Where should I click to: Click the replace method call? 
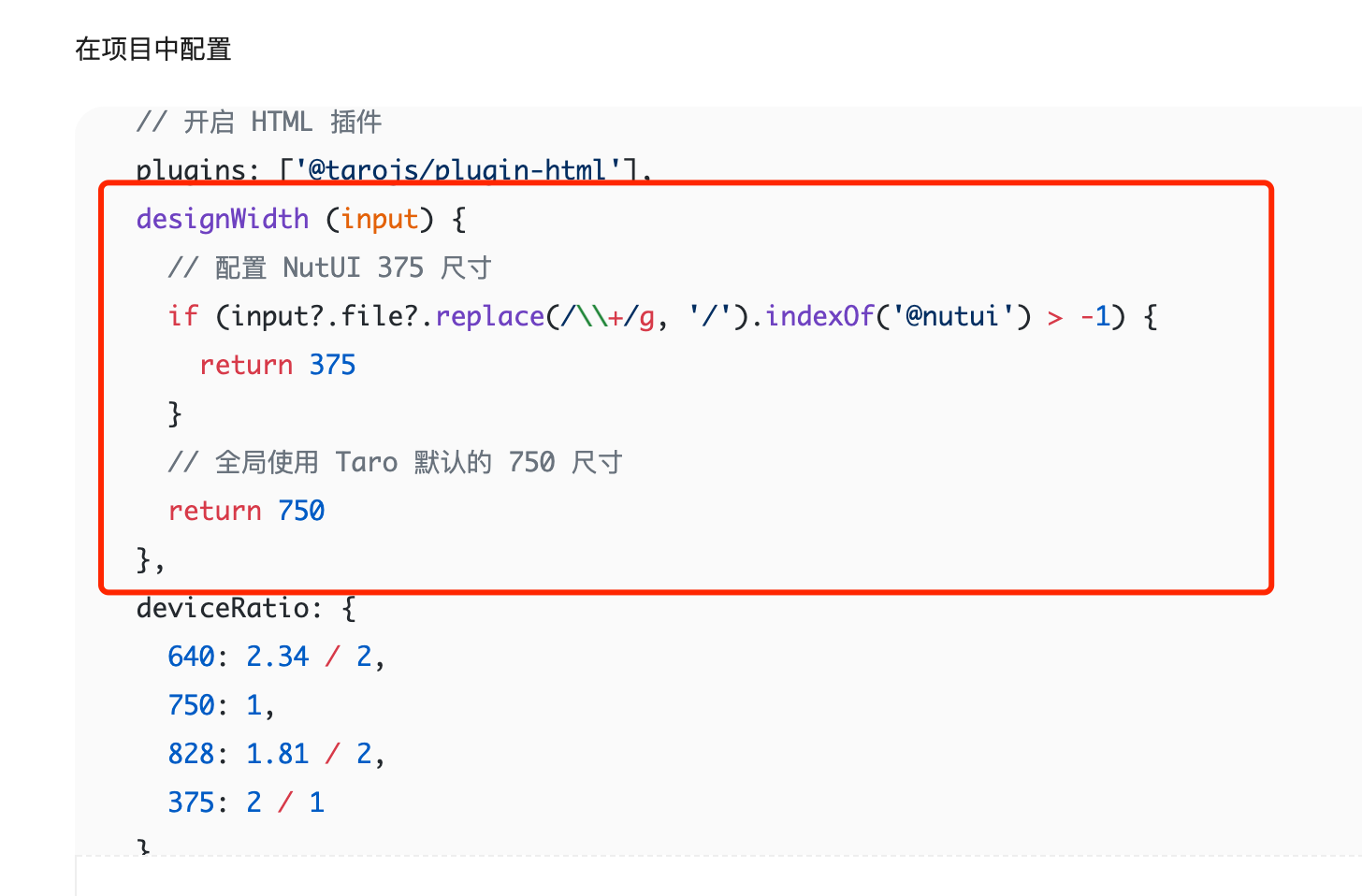pos(490,316)
